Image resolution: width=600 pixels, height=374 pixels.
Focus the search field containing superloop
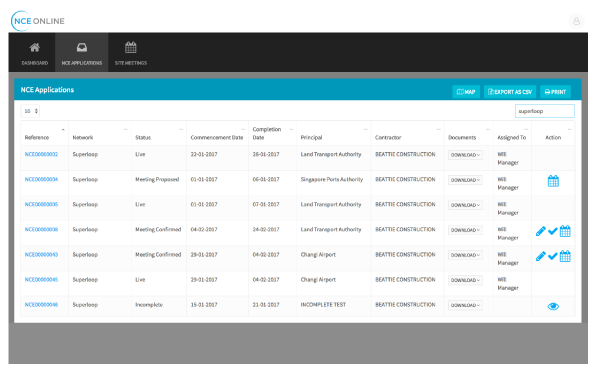[545, 111]
